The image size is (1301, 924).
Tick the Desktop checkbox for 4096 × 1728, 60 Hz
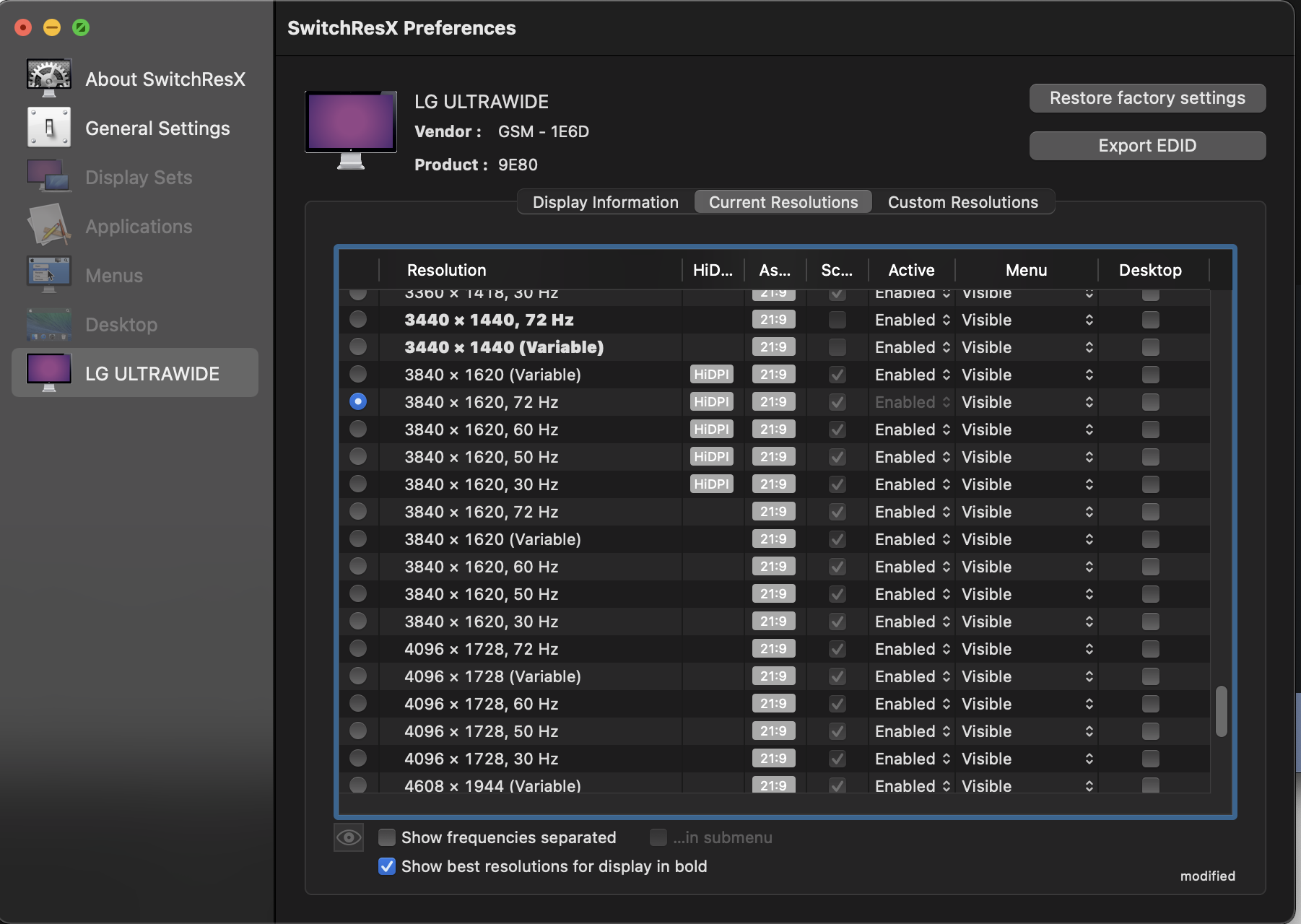click(x=1151, y=704)
